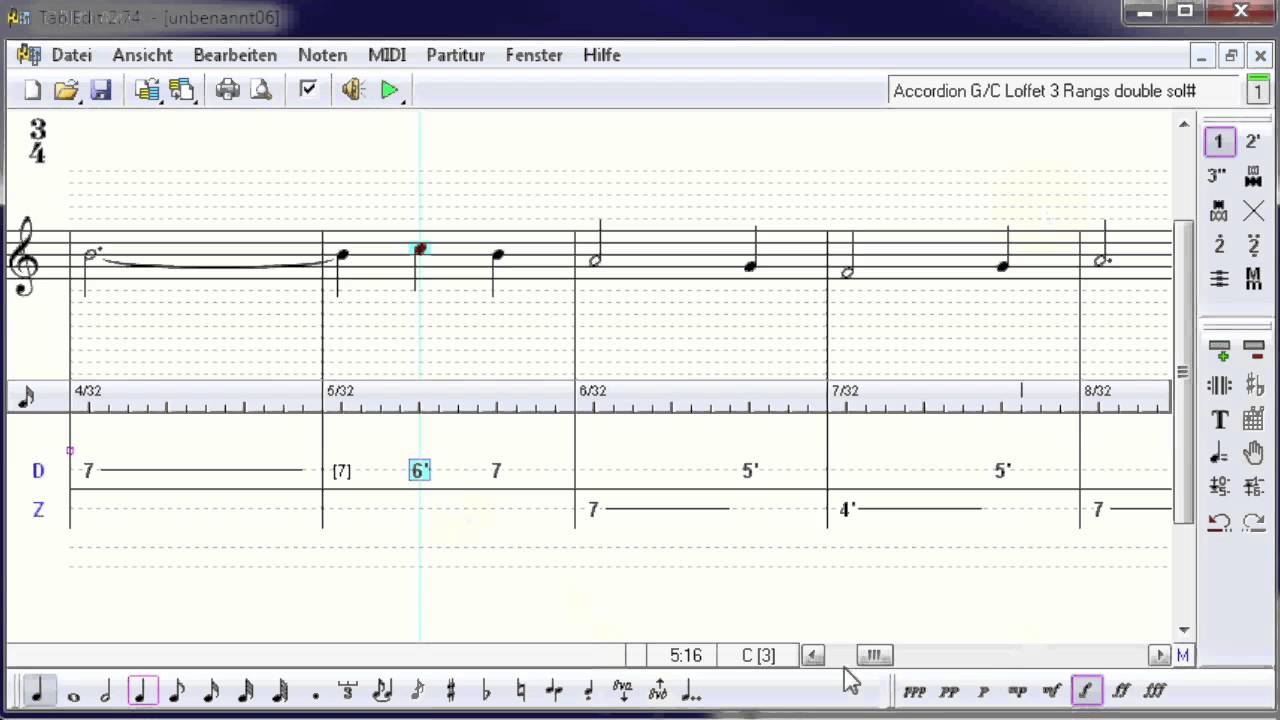This screenshot has height=720, width=1280.
Task: Open print preview with the magnifier page icon
Action: click(261, 91)
